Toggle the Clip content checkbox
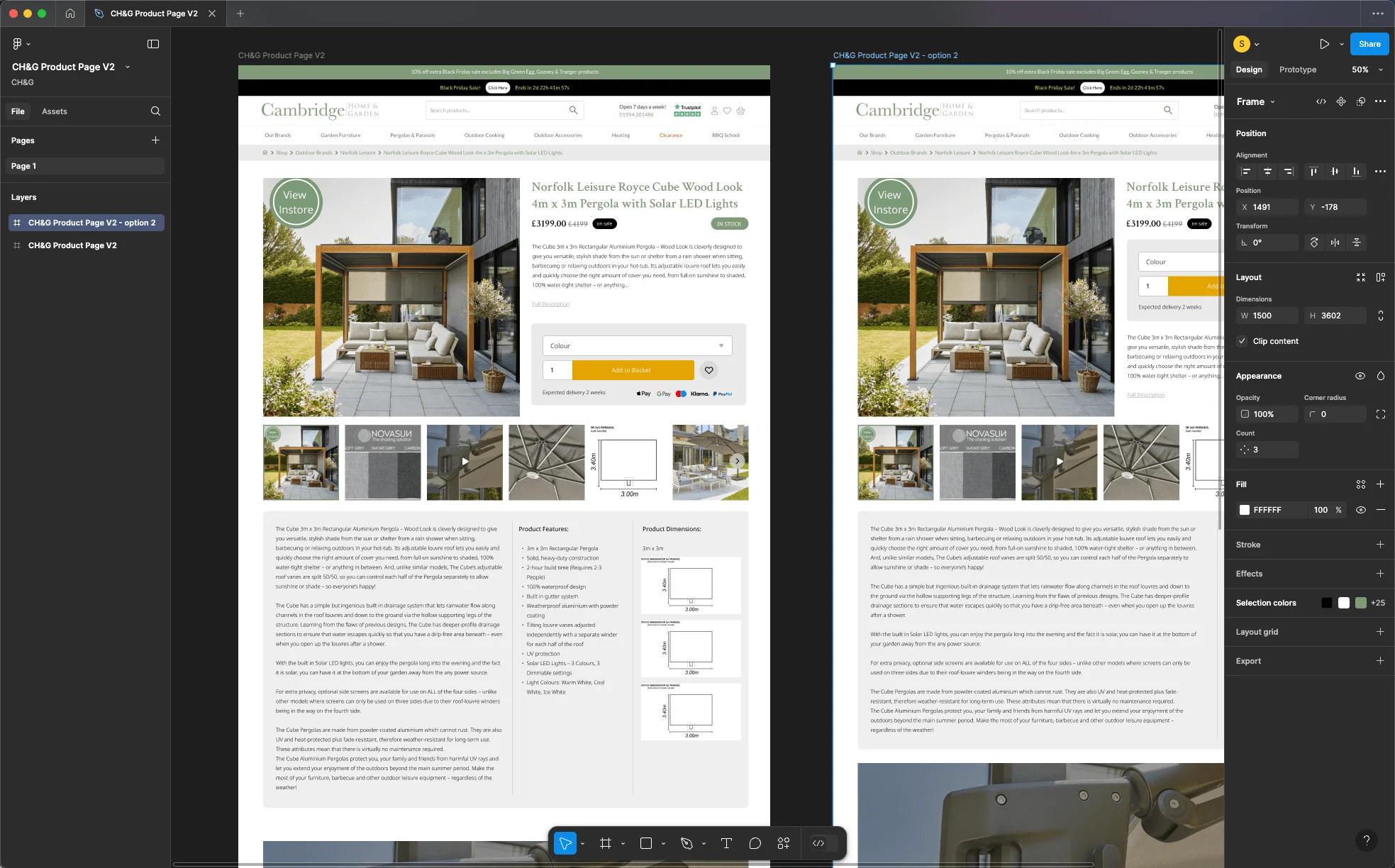 [x=1242, y=341]
